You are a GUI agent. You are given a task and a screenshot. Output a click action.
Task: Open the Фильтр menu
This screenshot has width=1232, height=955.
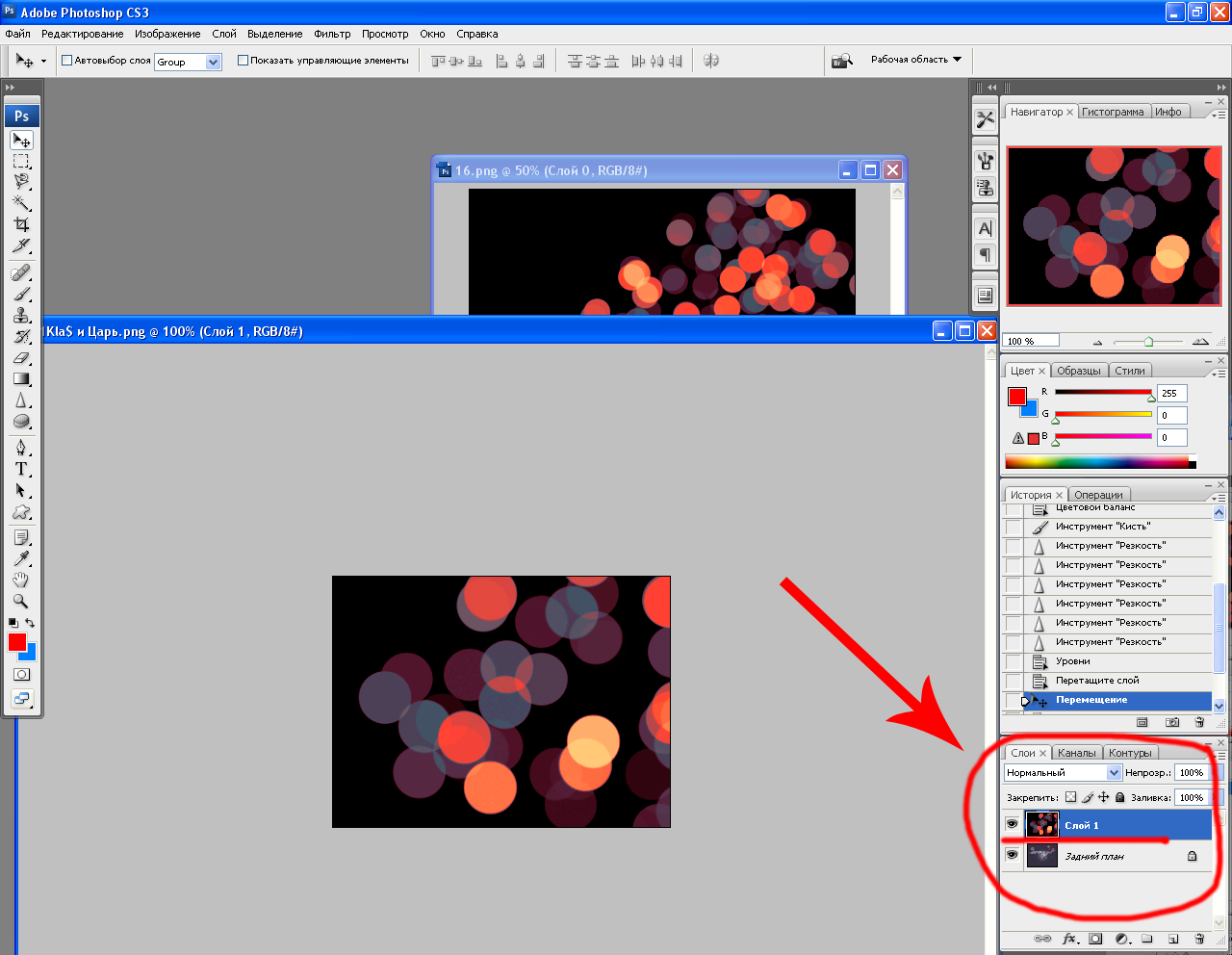tap(332, 34)
